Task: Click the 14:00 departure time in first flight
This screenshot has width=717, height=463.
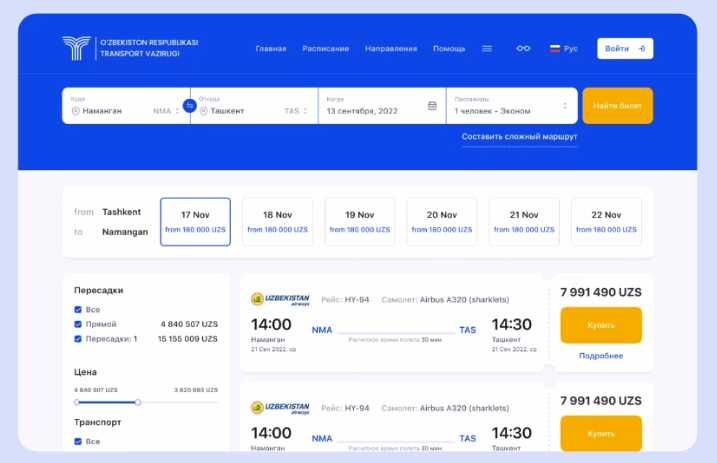Action: (x=271, y=325)
